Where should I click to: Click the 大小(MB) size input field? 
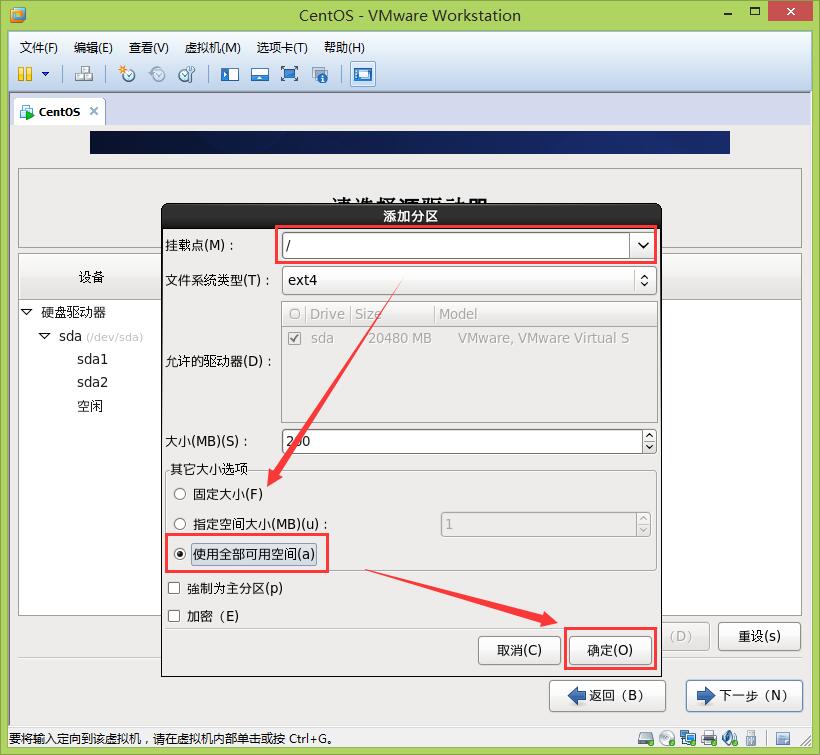pyautogui.click(x=460, y=441)
